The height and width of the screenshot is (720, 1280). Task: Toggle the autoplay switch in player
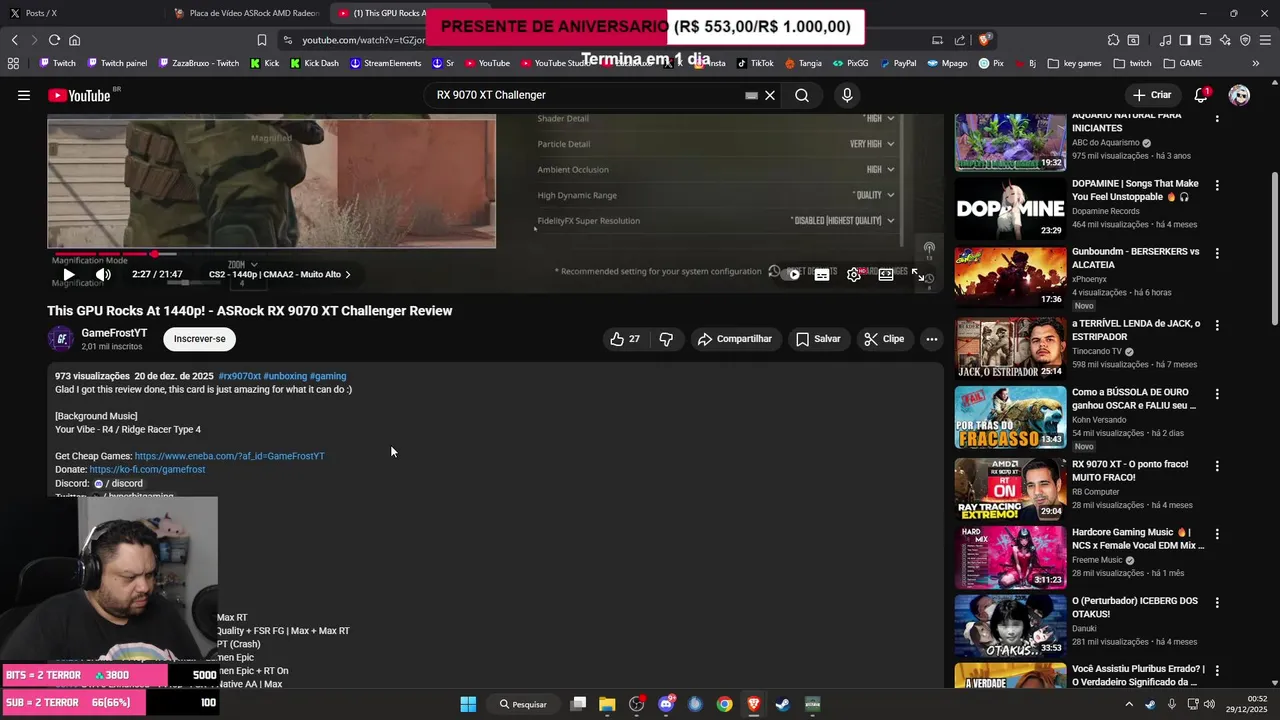791,274
